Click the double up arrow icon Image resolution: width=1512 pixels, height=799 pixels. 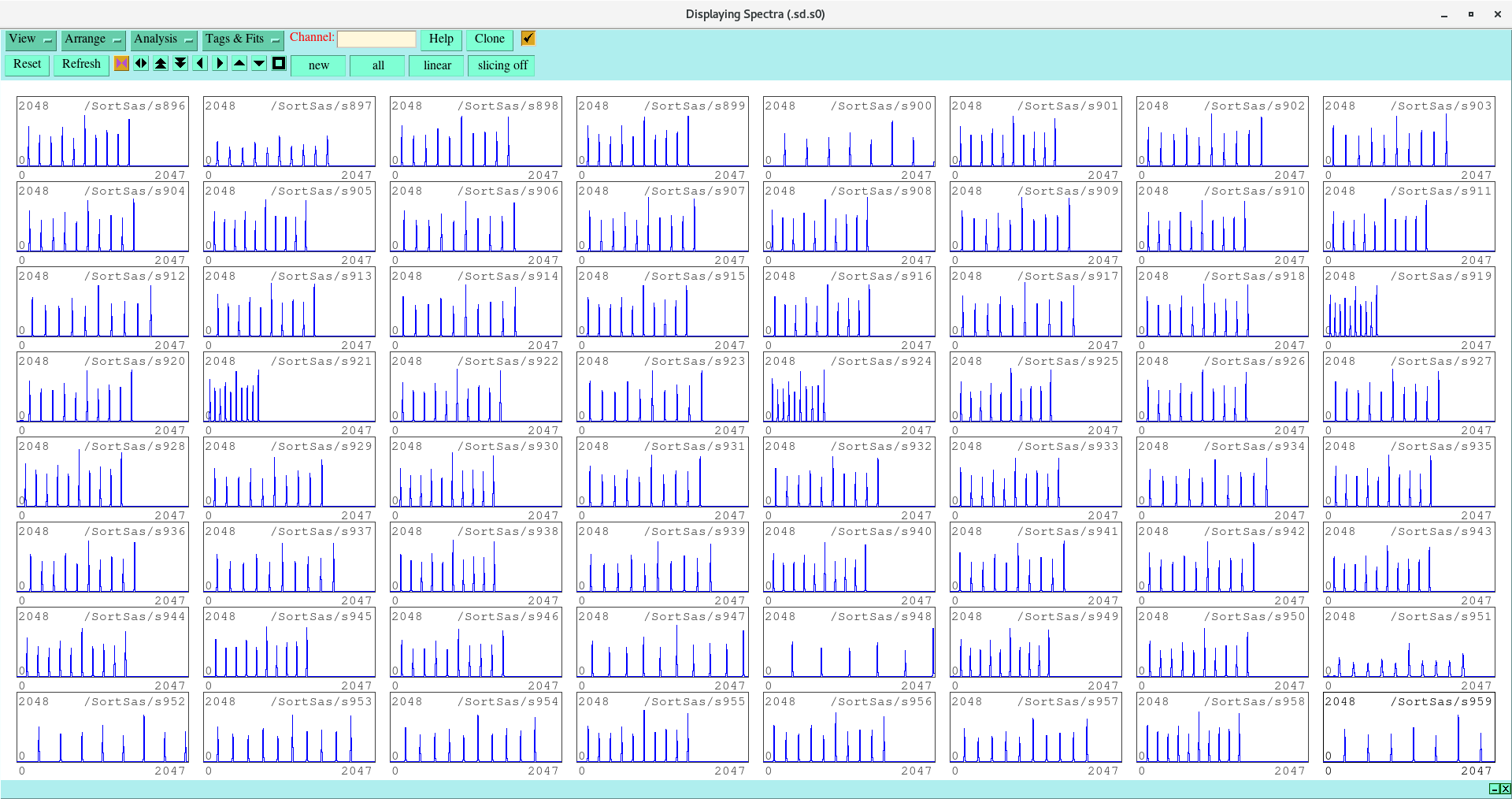[x=161, y=63]
